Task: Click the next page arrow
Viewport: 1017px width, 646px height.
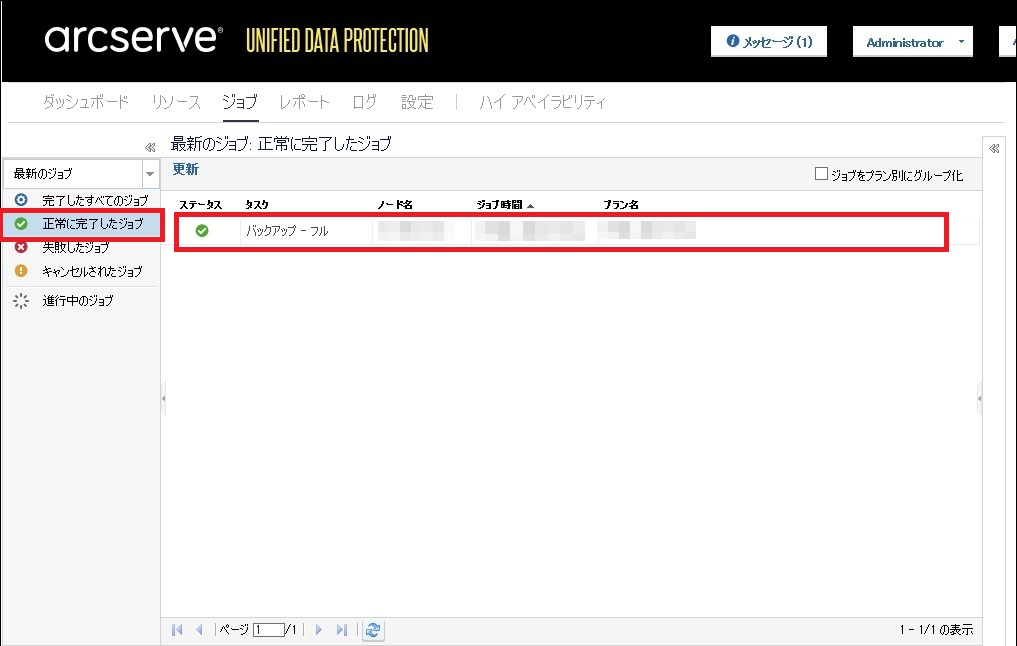Action: click(x=319, y=630)
